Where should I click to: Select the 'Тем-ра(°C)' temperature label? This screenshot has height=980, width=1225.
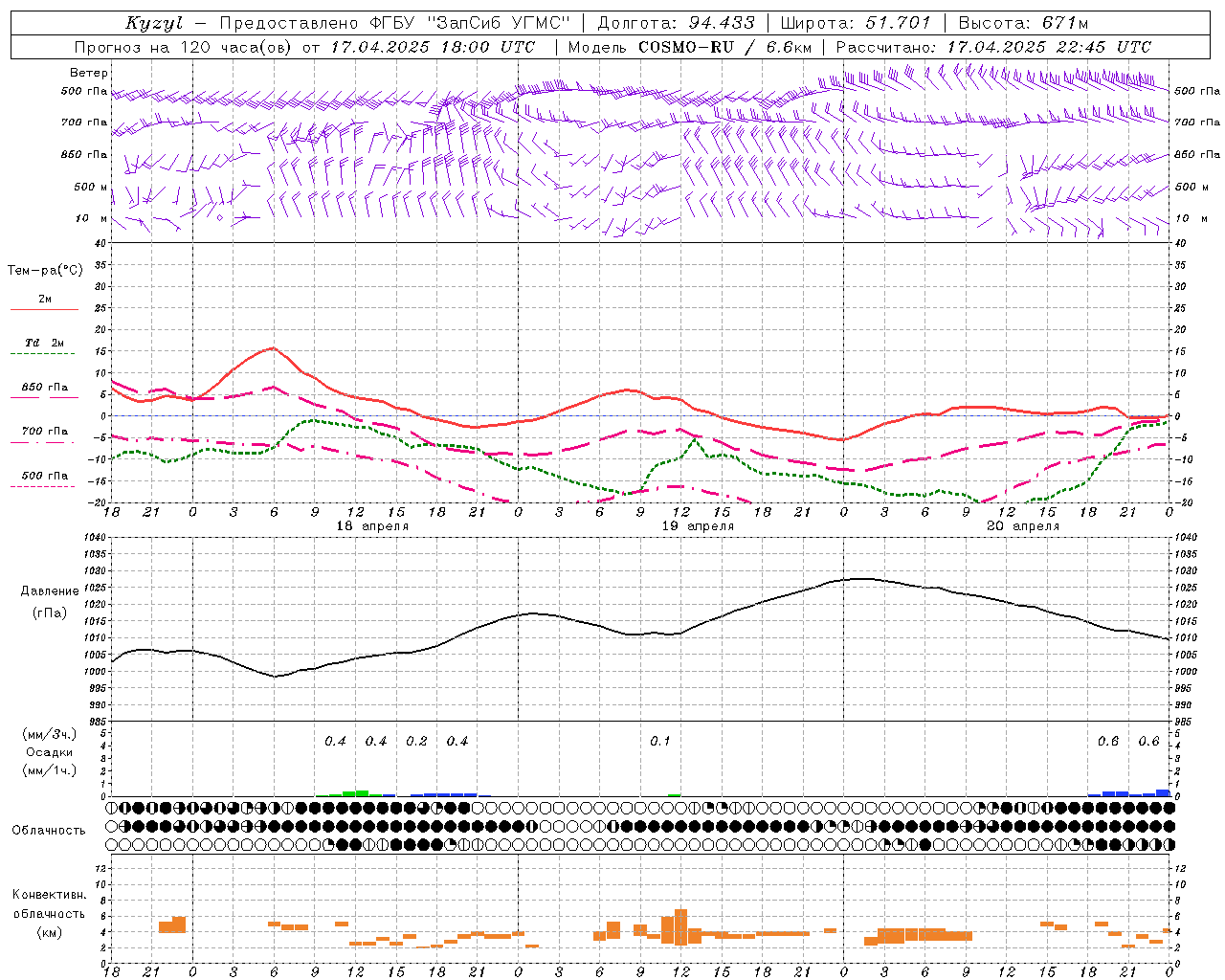(x=45, y=271)
